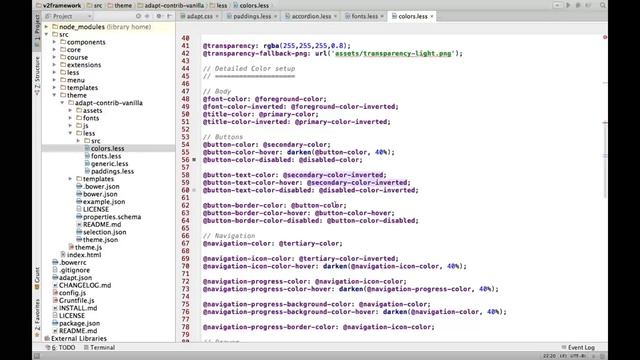Select CHANGELOG.md in the tree
The image size is (640, 360).
(x=85, y=285)
